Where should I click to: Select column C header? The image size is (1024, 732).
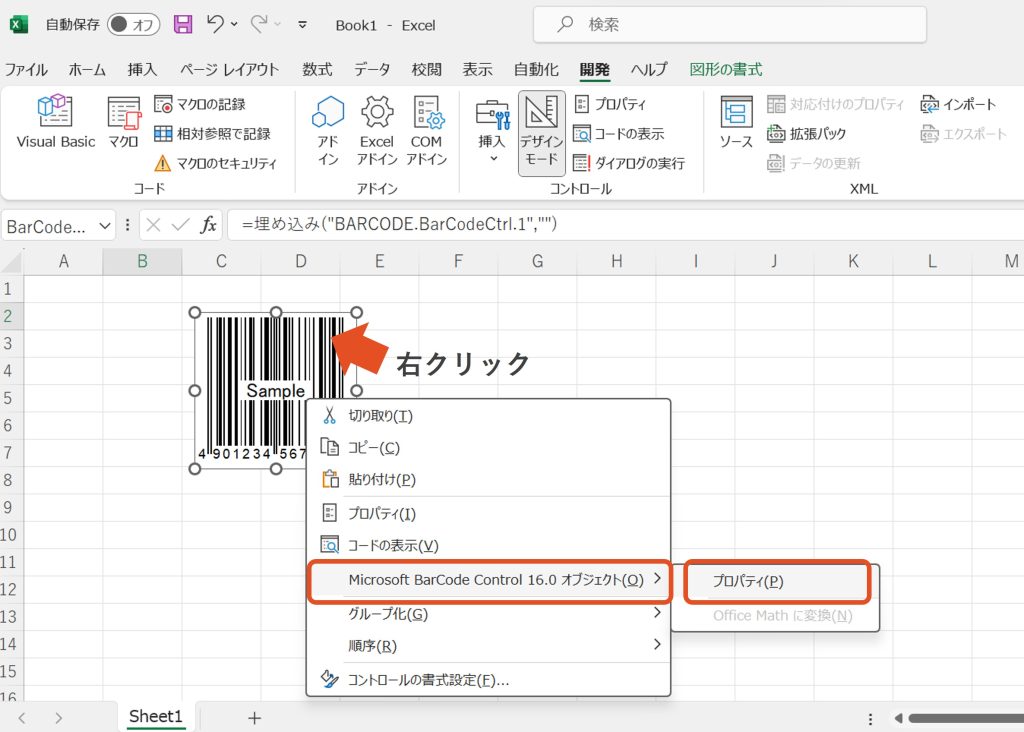point(221,261)
